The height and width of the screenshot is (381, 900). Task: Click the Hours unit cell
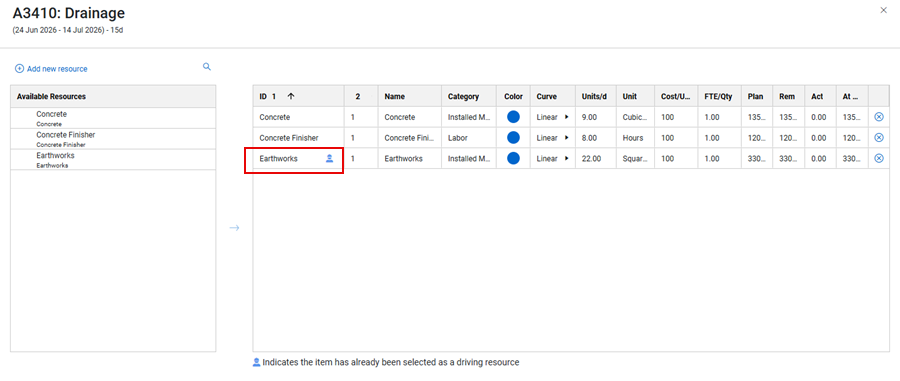(635, 138)
